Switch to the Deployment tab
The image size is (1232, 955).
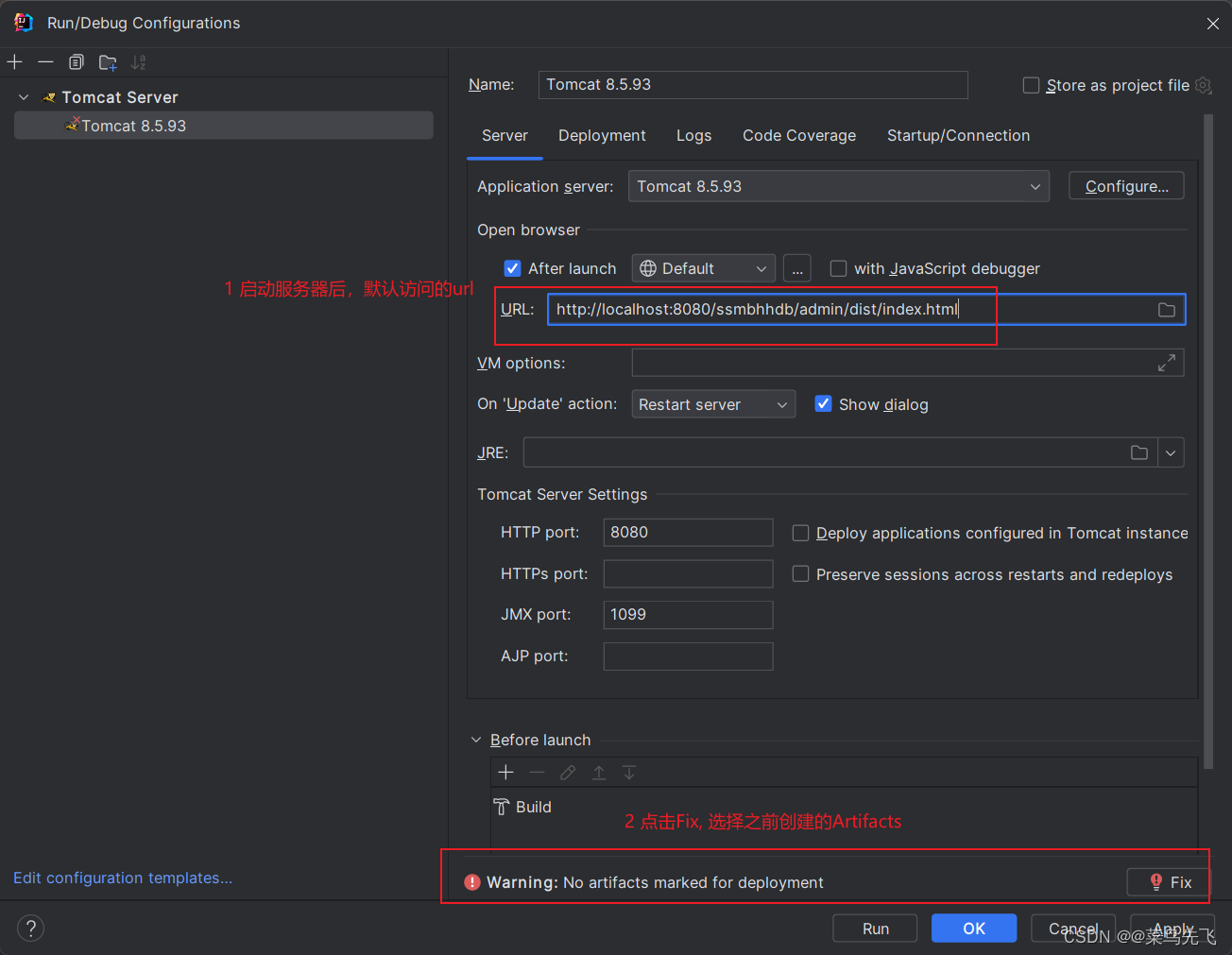pos(602,136)
